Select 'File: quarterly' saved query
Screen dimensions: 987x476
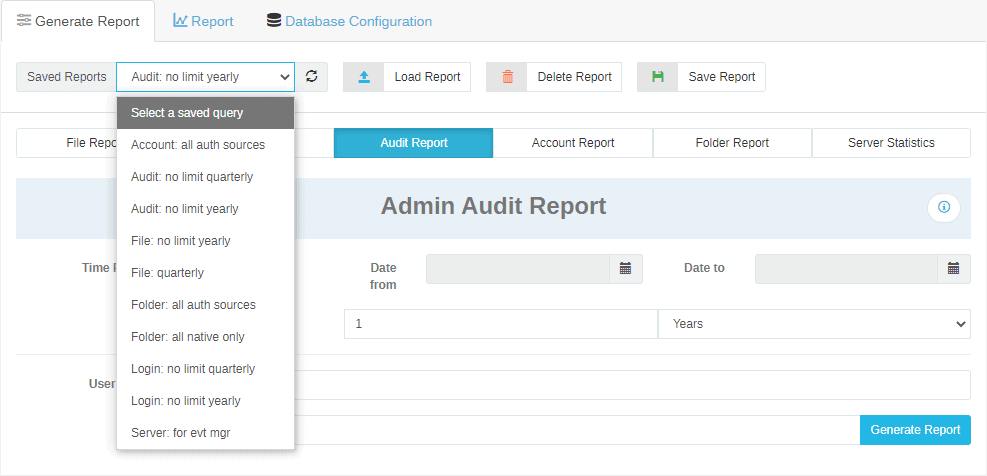[167, 273]
